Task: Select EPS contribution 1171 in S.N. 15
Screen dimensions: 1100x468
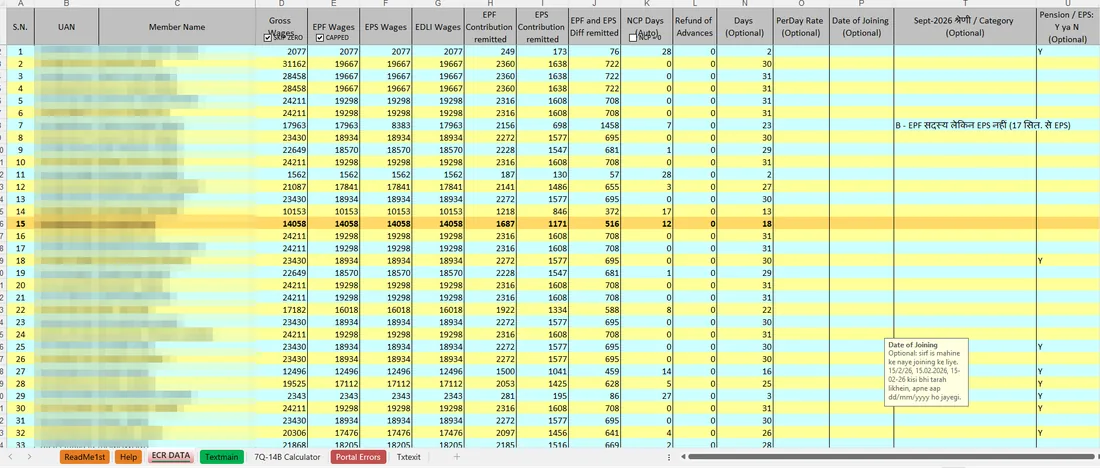Action: [541, 224]
